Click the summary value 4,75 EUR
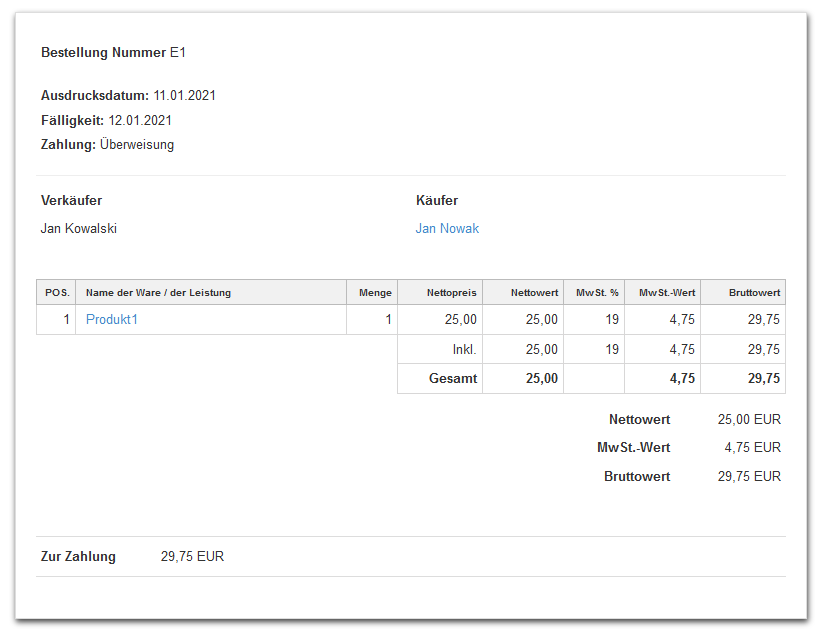 (x=752, y=448)
